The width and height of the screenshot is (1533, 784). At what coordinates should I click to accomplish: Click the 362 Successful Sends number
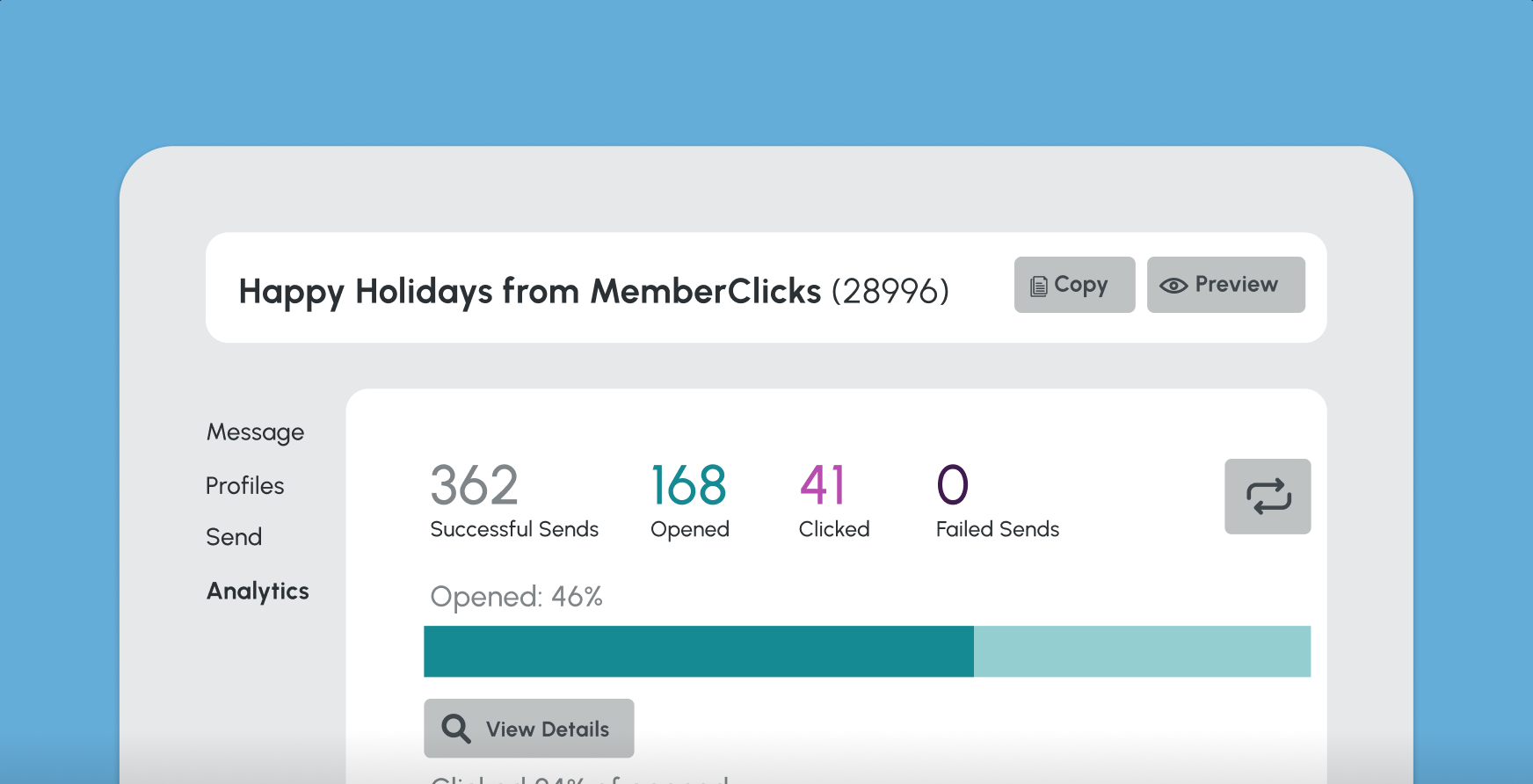474,485
